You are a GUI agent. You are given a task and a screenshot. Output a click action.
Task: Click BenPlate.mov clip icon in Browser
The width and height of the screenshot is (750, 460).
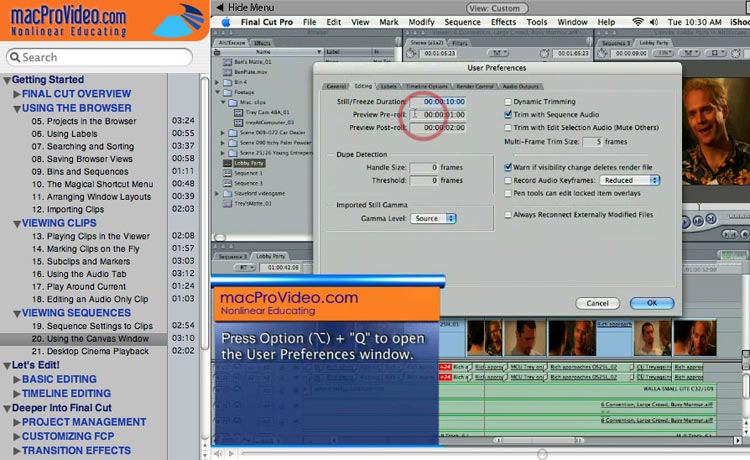pos(227,72)
